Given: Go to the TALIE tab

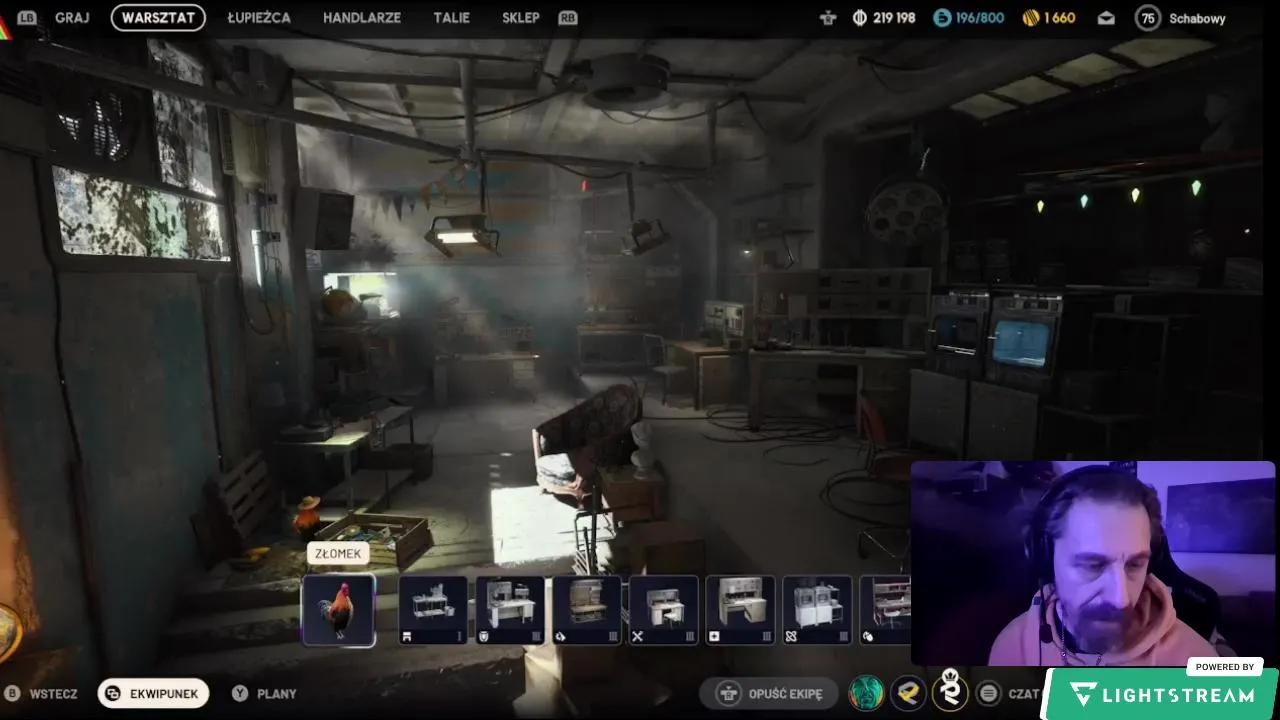Looking at the screenshot, I should coord(451,18).
